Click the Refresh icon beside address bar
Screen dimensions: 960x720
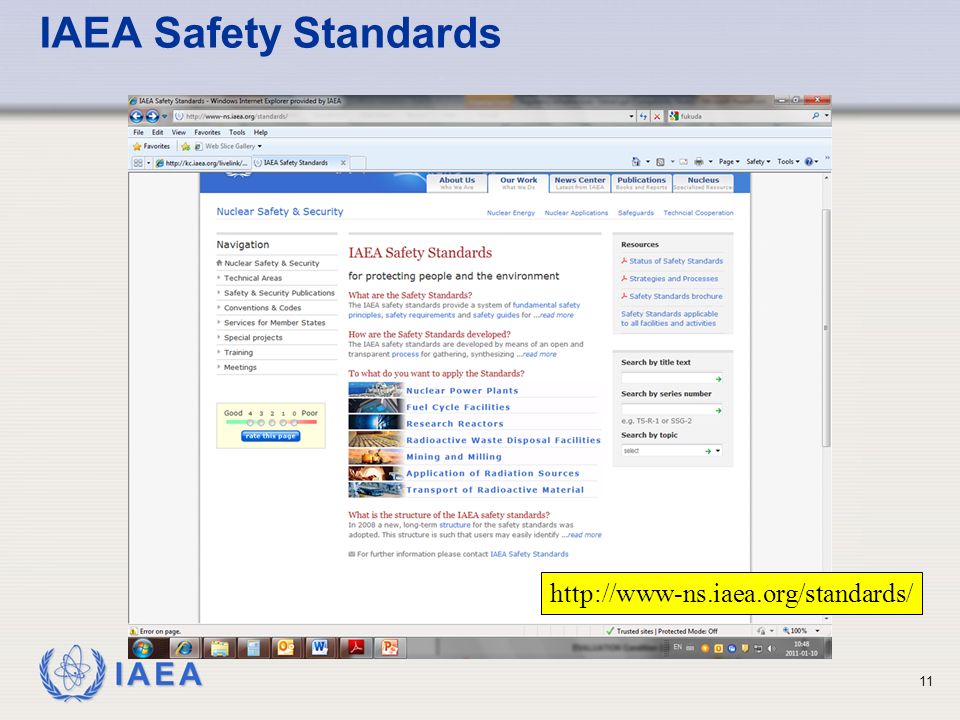click(x=643, y=116)
